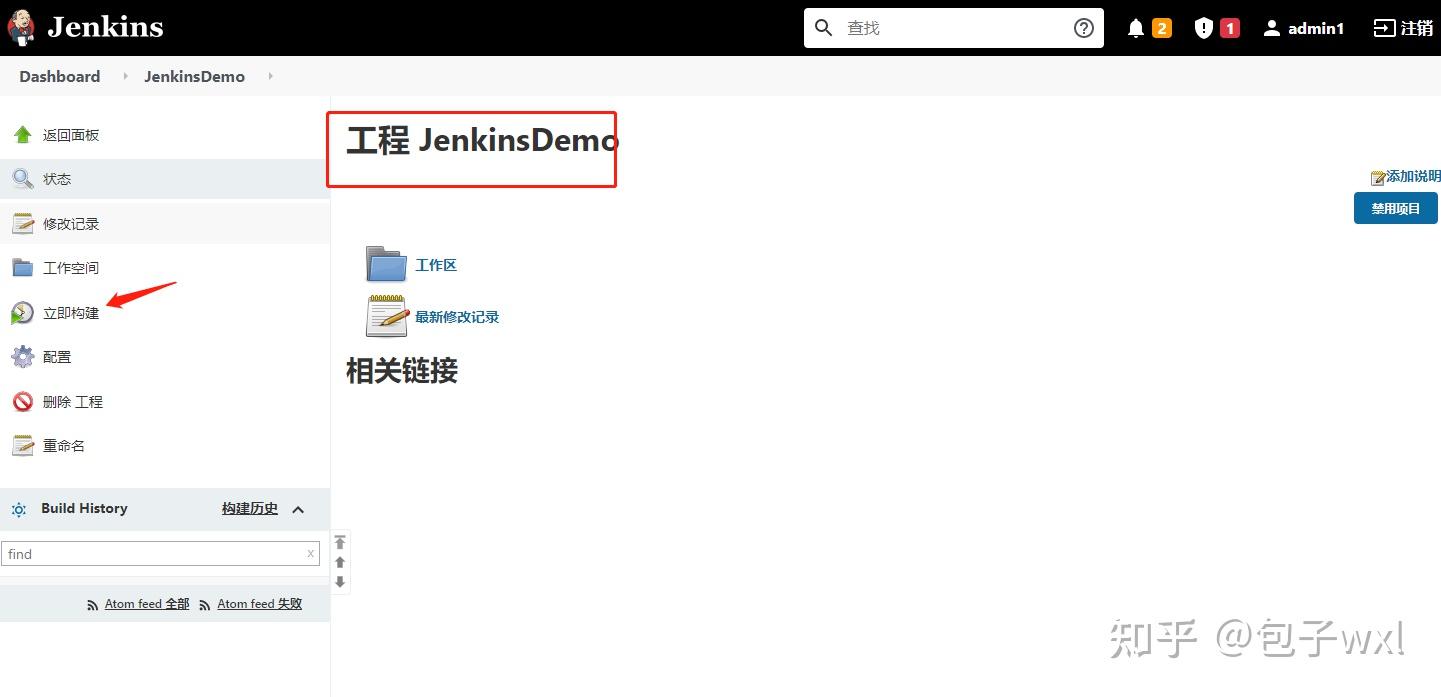Click the 状态 magnifier icon
1441x697 pixels.
(22, 178)
